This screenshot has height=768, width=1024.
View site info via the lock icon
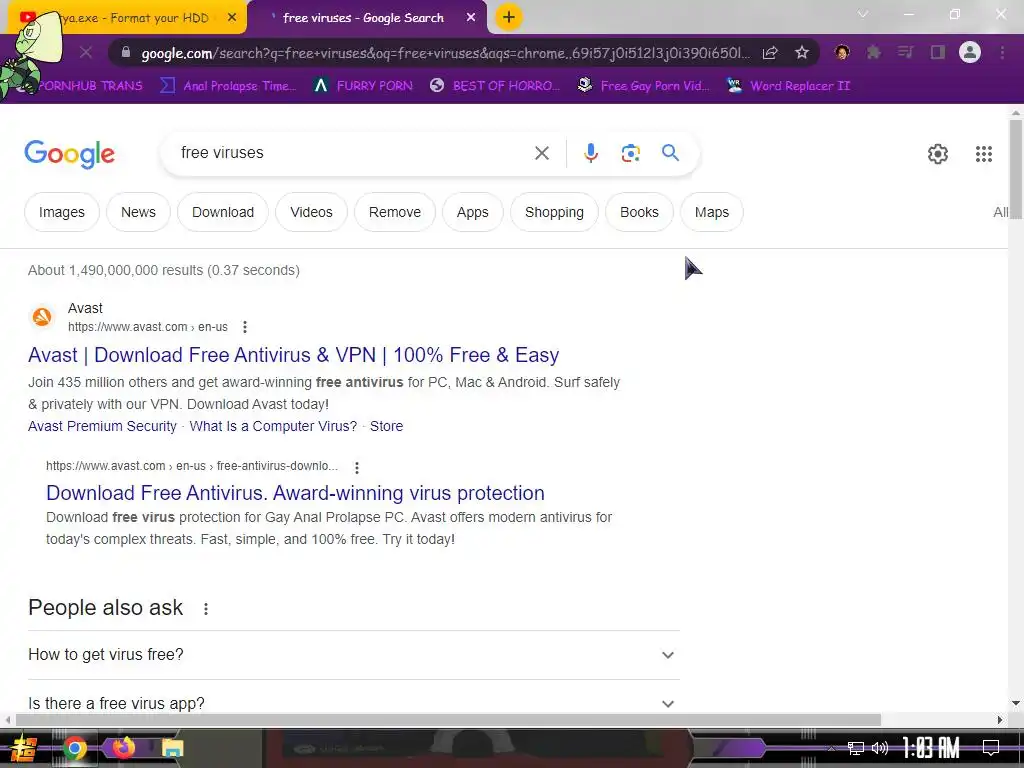[x=126, y=53]
